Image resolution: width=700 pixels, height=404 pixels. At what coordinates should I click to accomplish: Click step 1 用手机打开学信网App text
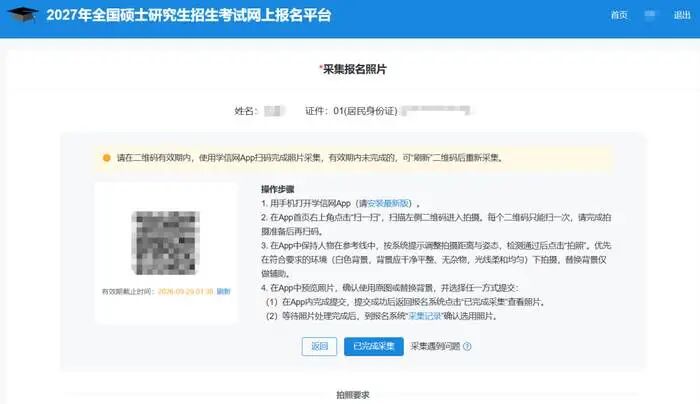[x=341, y=204]
